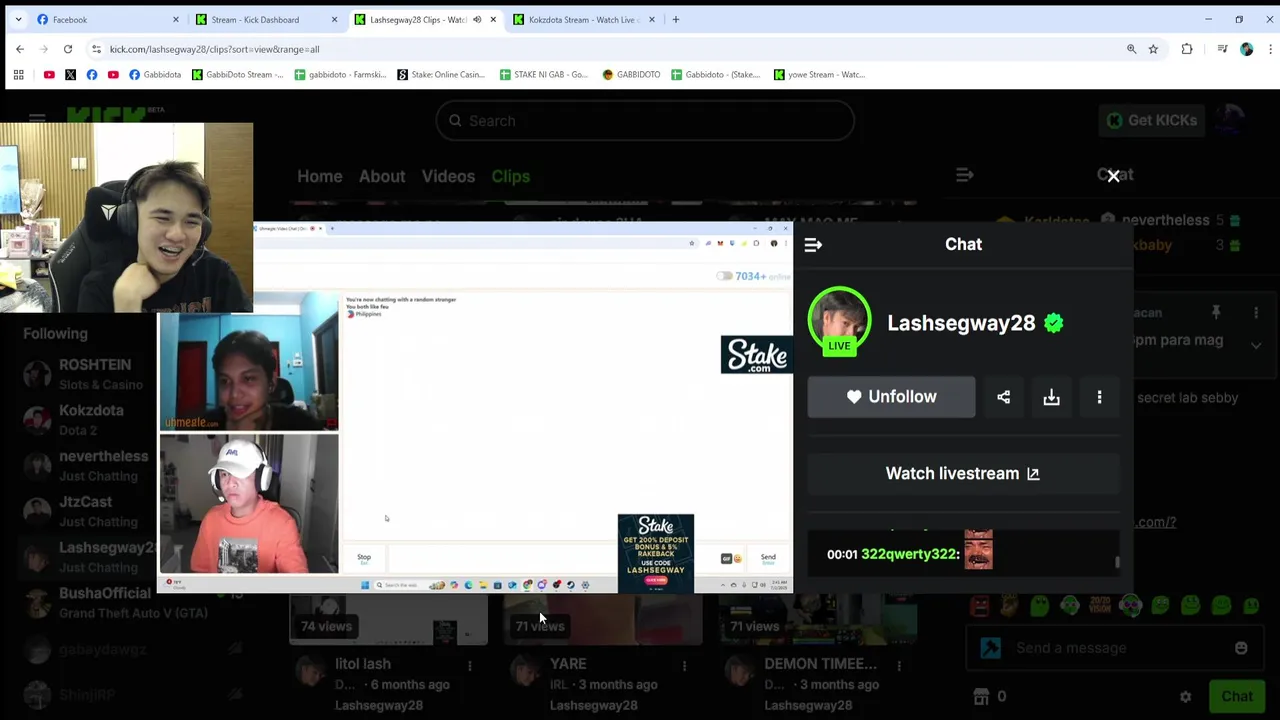Screen dimensions: 1280x720
Task: Open the apps grid in bookmarks bar
Action: 18,74
